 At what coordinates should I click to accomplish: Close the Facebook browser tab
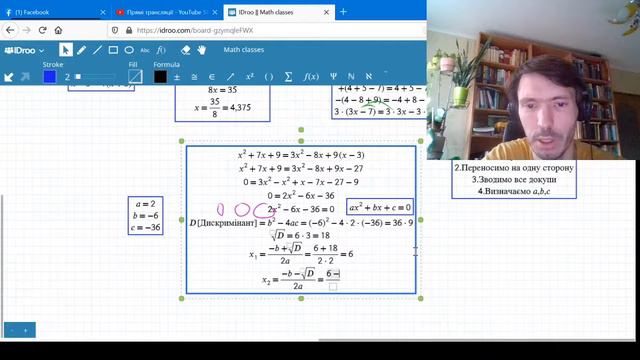(103, 12)
